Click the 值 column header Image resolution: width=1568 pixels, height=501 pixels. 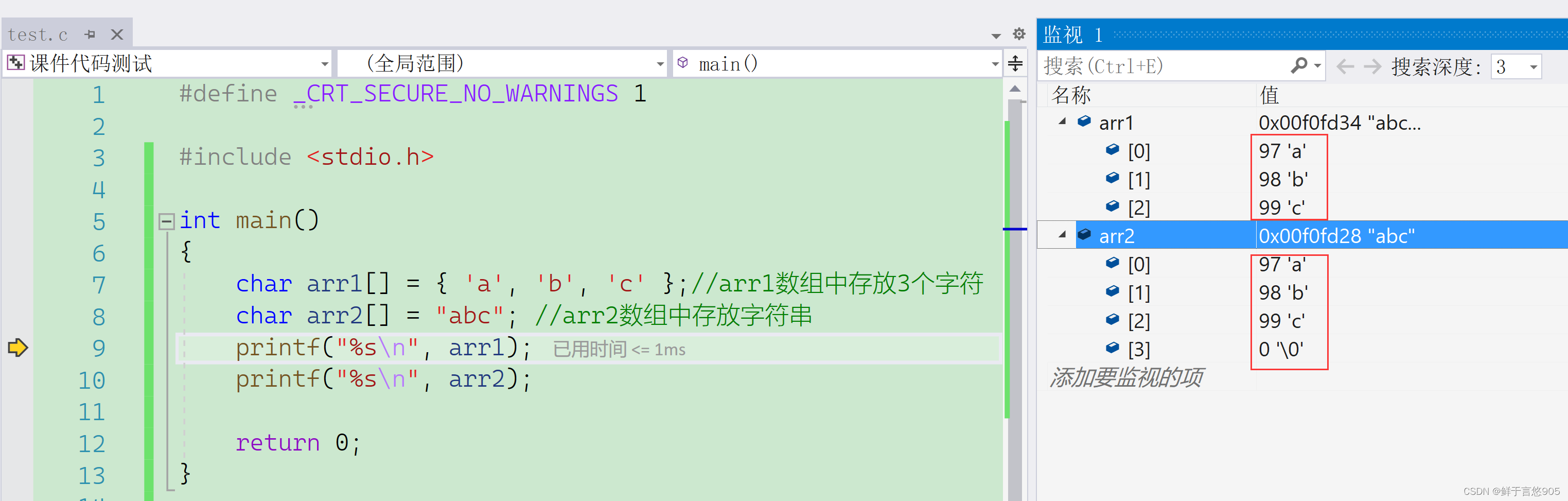pos(1269,95)
